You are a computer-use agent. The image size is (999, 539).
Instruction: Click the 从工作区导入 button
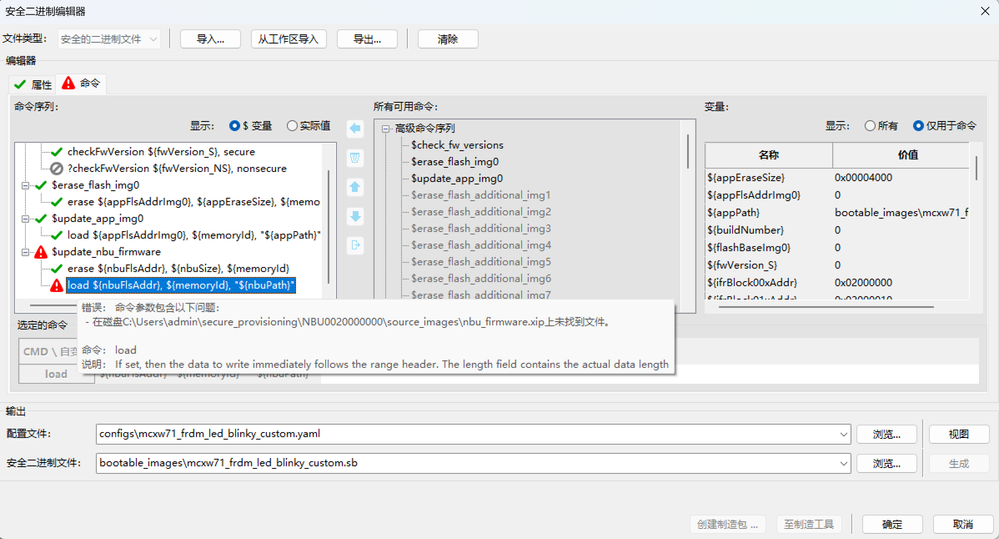(289, 39)
